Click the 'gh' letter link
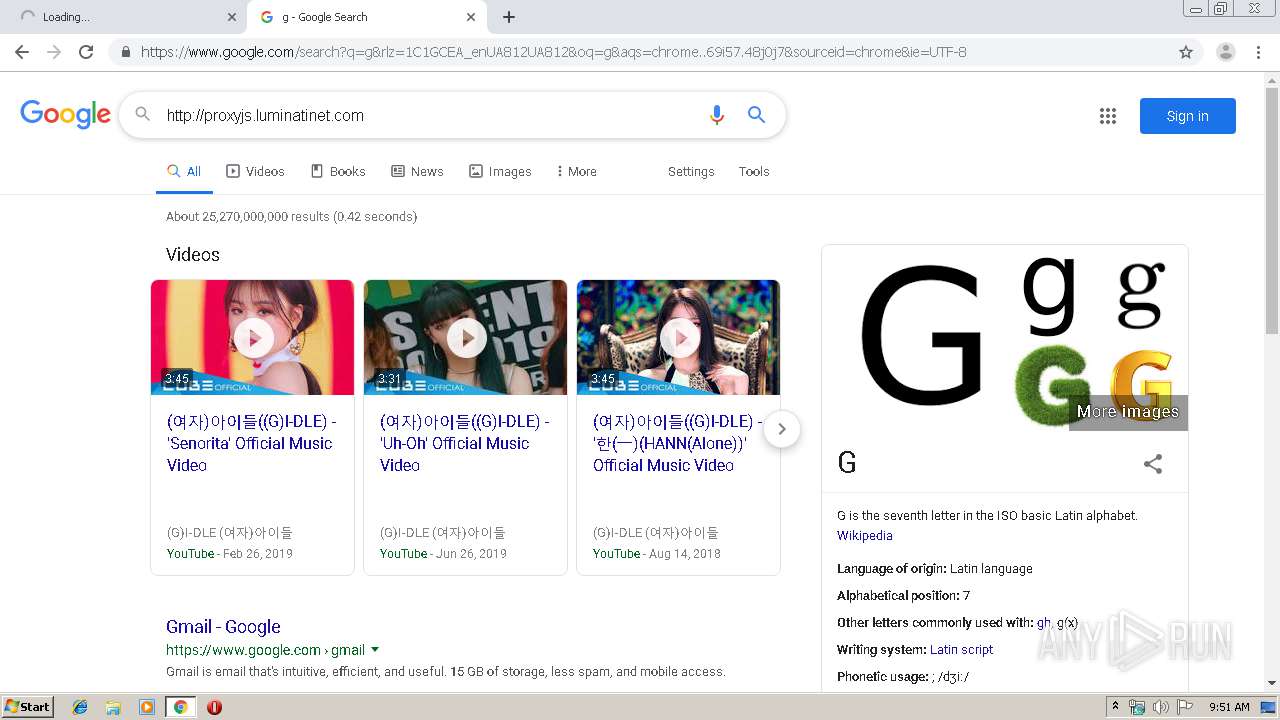Viewport: 1280px width, 720px height. [1044, 623]
